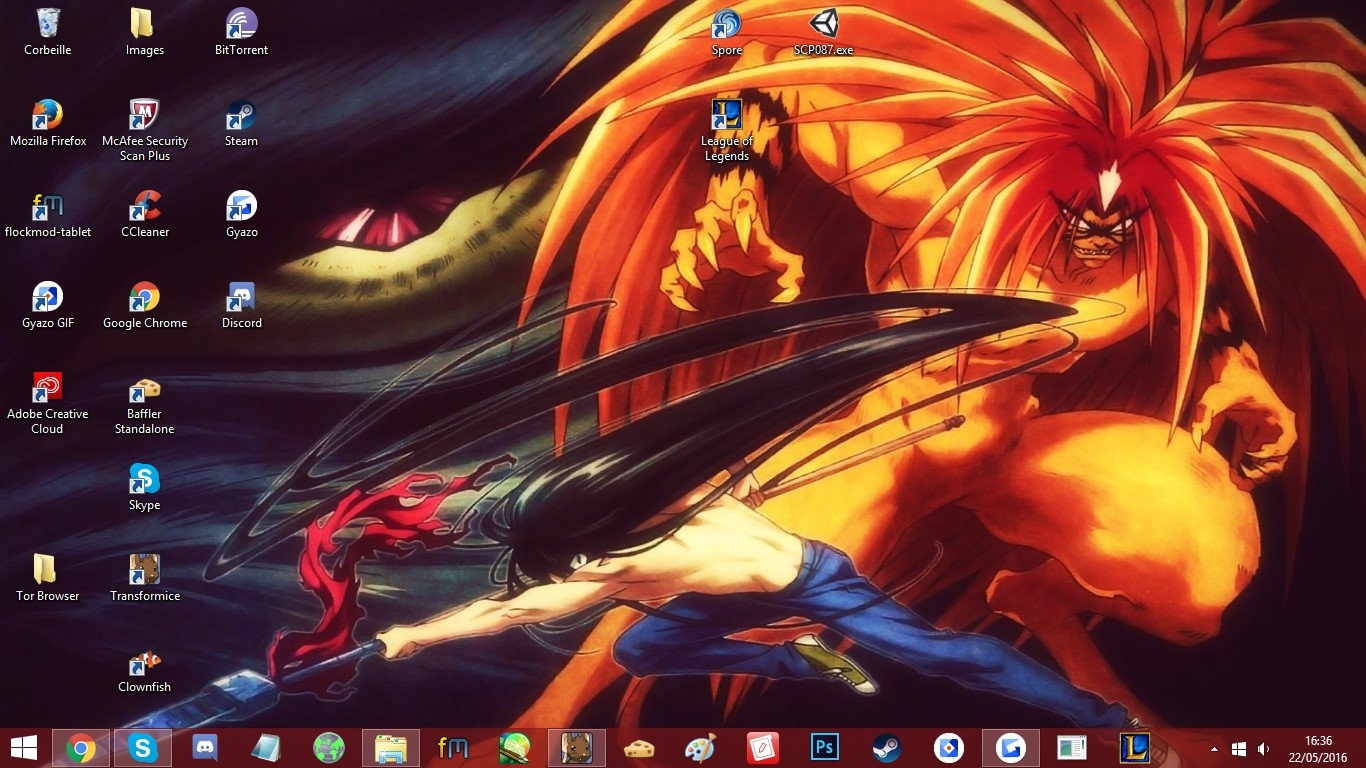Select the Discord desktop shortcut
This screenshot has height=768, width=1366.
[x=241, y=305]
